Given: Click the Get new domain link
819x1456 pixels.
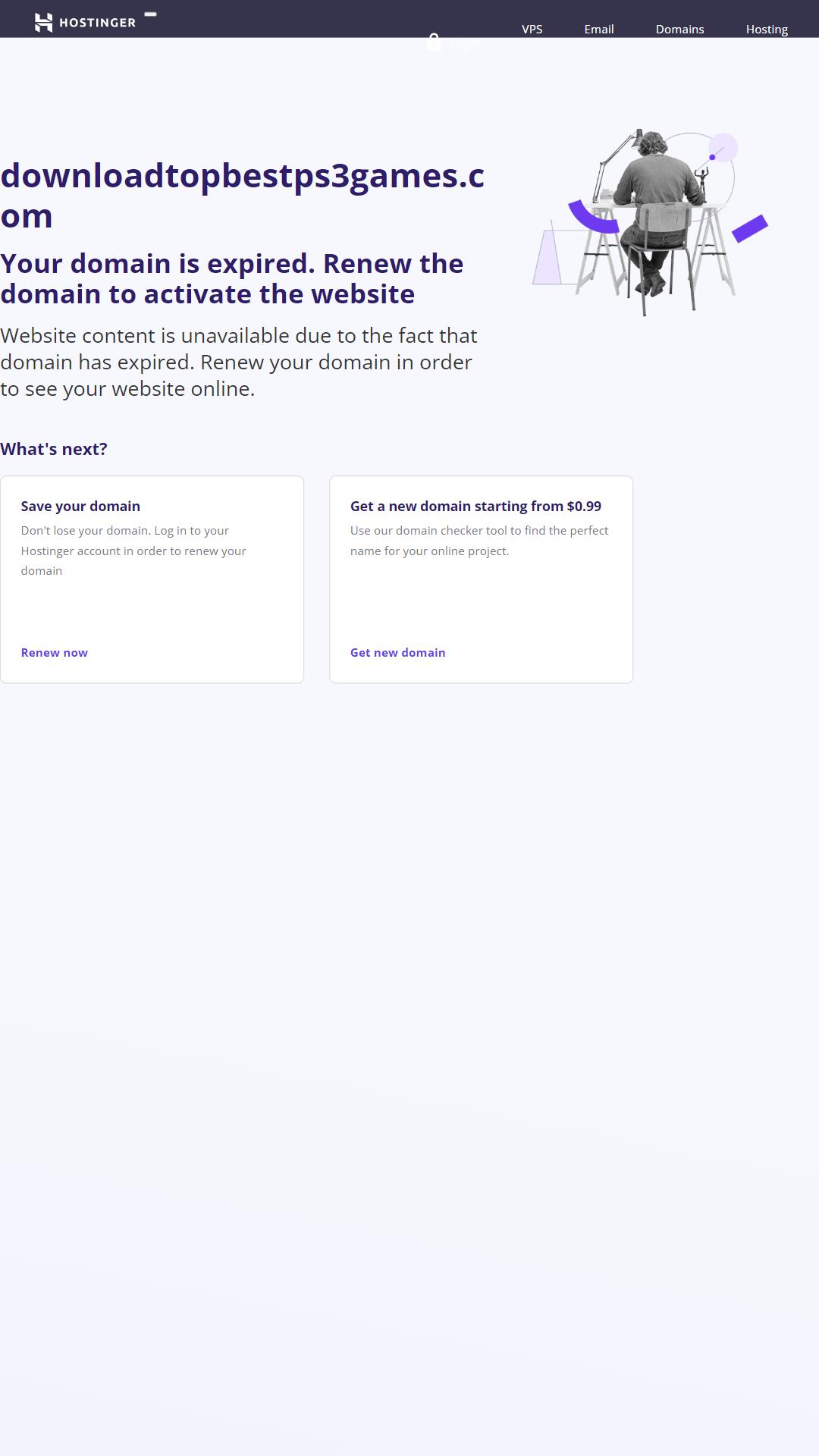Looking at the screenshot, I should [398, 653].
